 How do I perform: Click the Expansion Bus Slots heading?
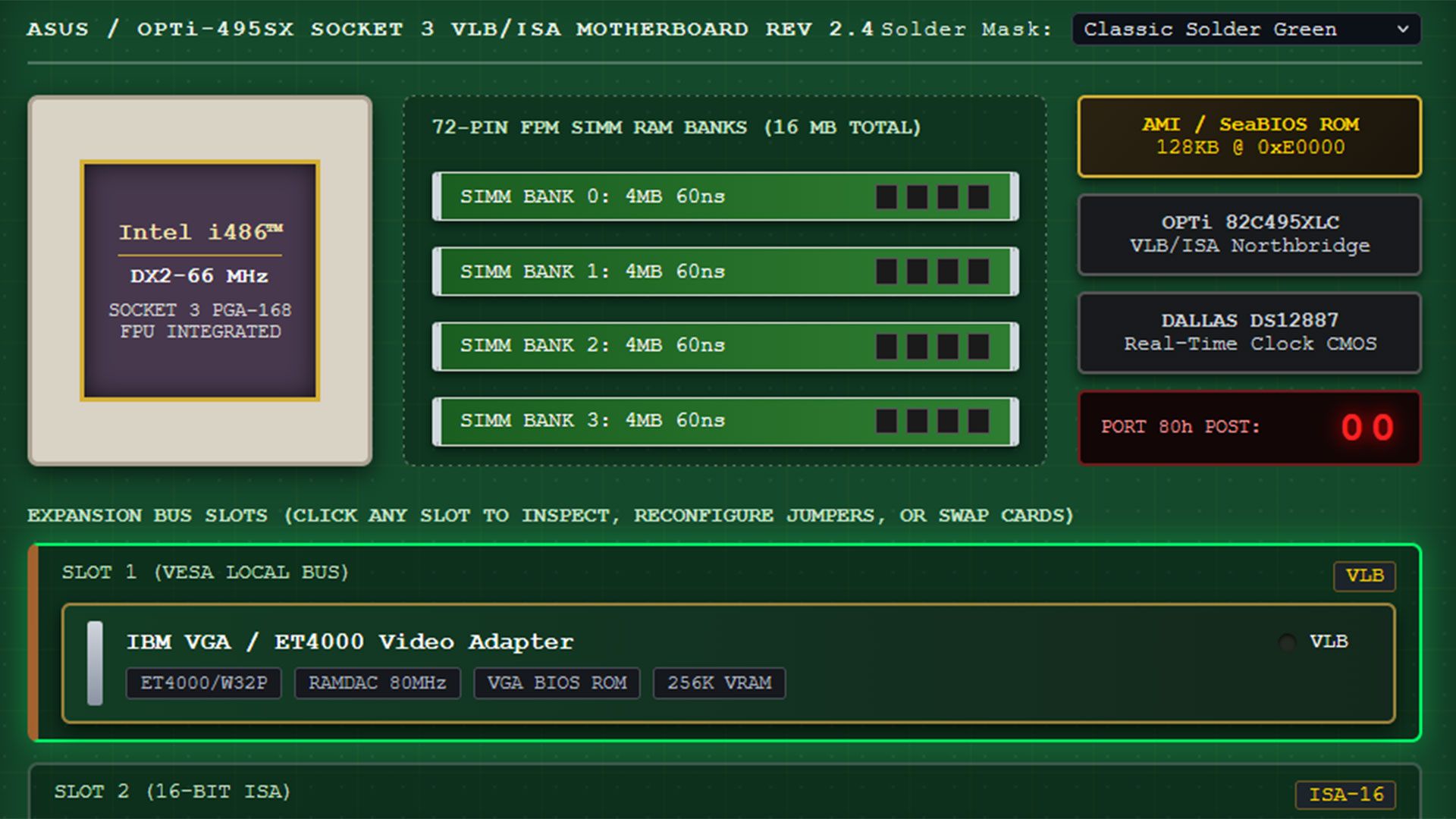click(x=551, y=516)
